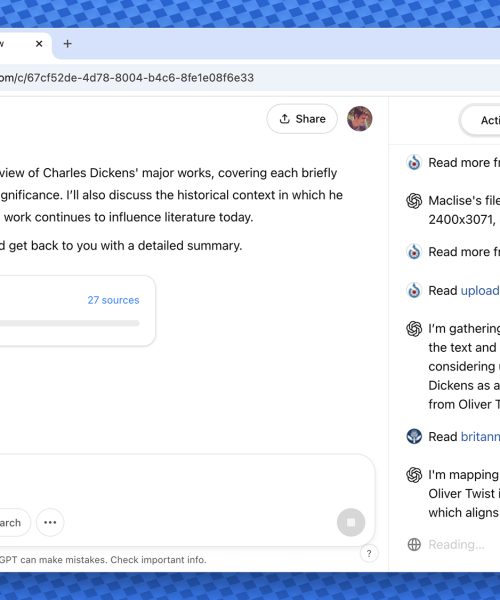The height and width of the screenshot is (600, 500).
Task: Click the OpenAI icon beside 'I'm gathering'
Action: (414, 329)
